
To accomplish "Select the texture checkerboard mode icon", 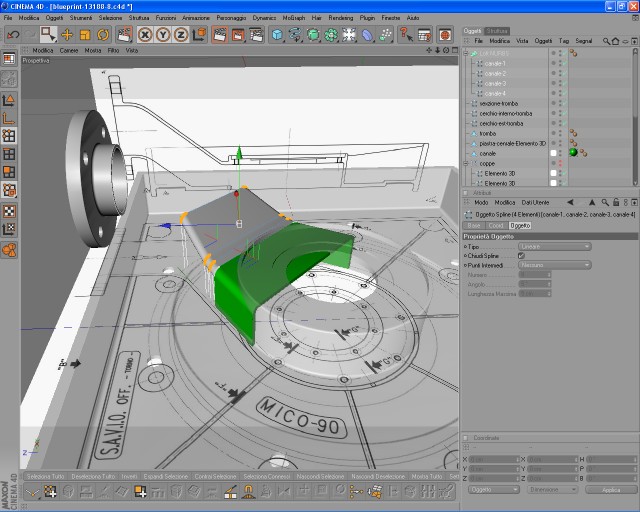I will click(x=9, y=211).
